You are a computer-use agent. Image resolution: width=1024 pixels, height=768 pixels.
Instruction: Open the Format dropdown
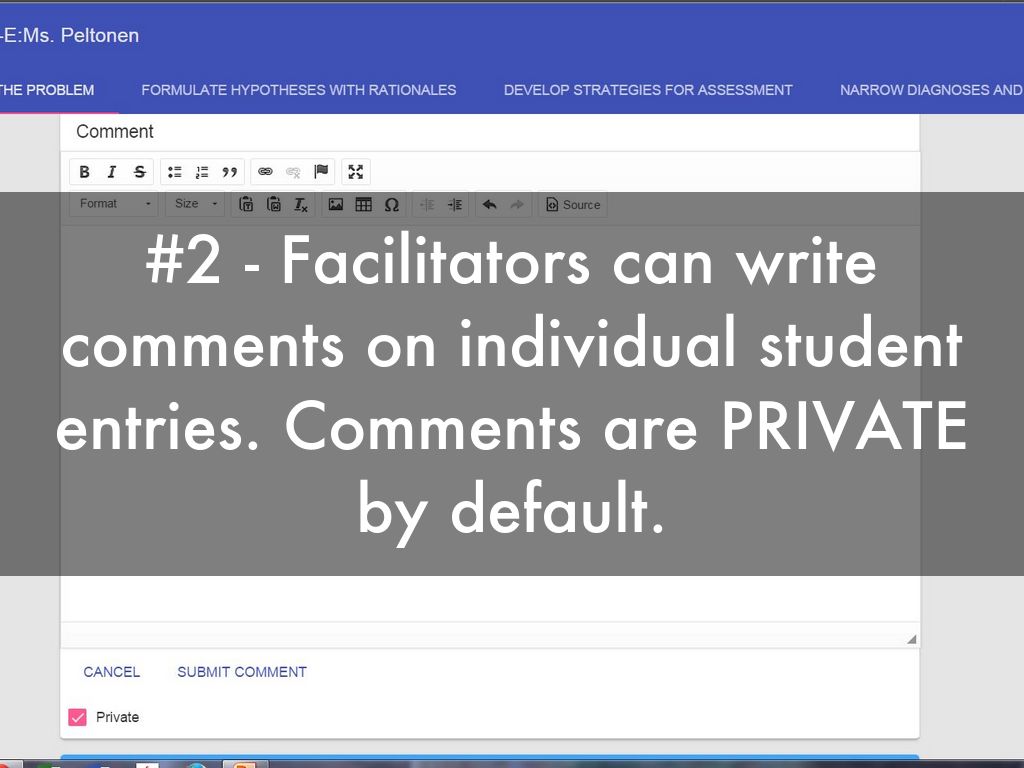coord(115,204)
